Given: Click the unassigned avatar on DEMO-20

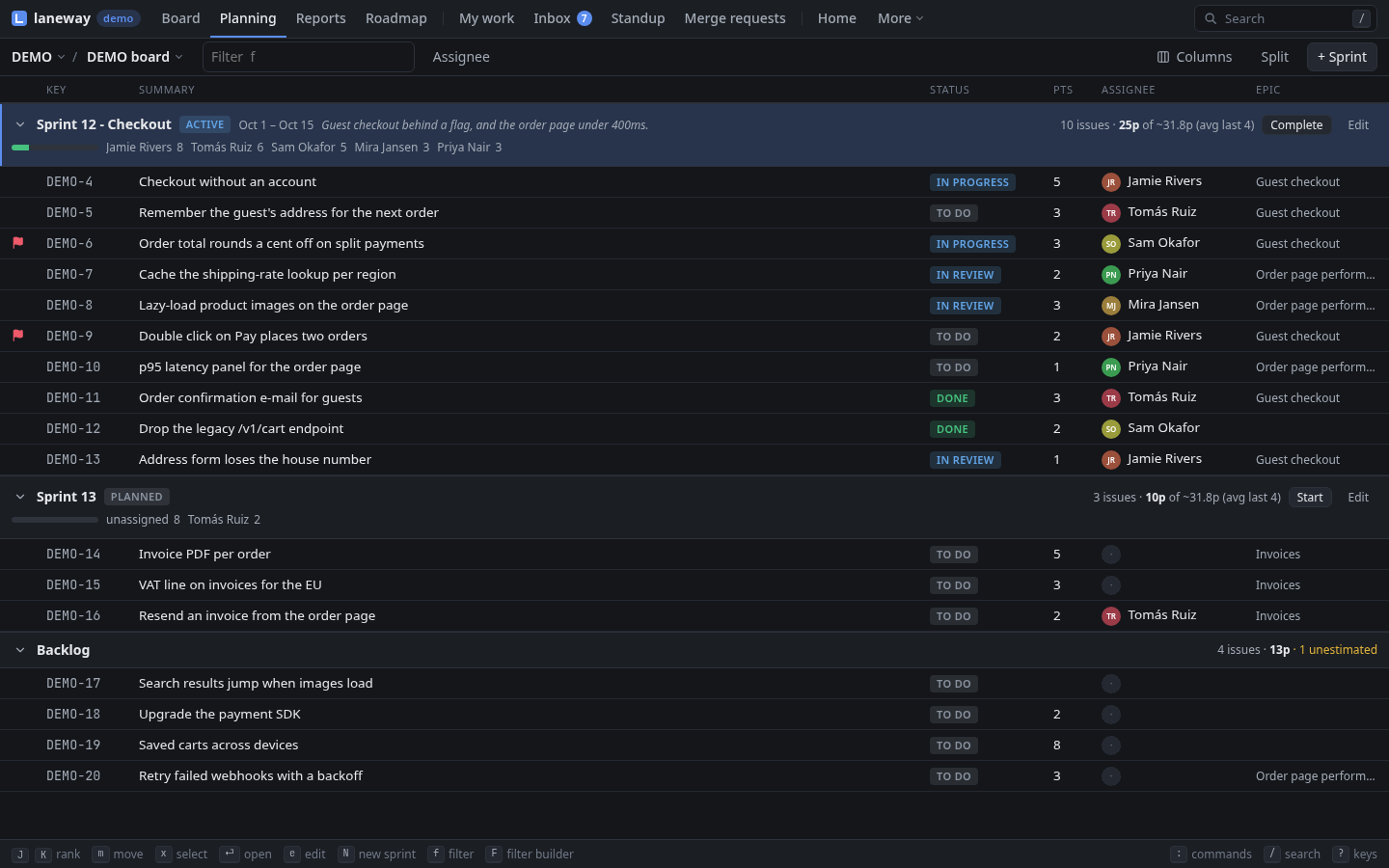Looking at the screenshot, I should coord(1111,776).
